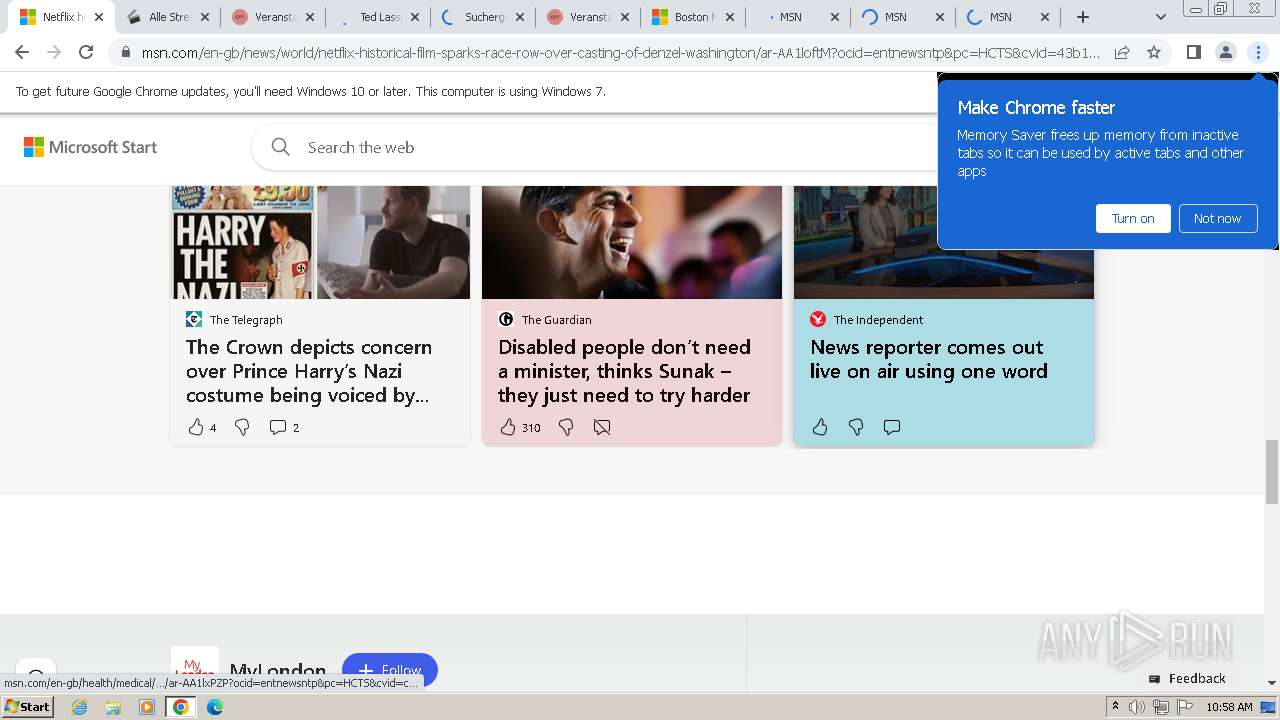Click the Chrome taskbar icon
The width and height of the screenshot is (1280, 720).
[180, 707]
